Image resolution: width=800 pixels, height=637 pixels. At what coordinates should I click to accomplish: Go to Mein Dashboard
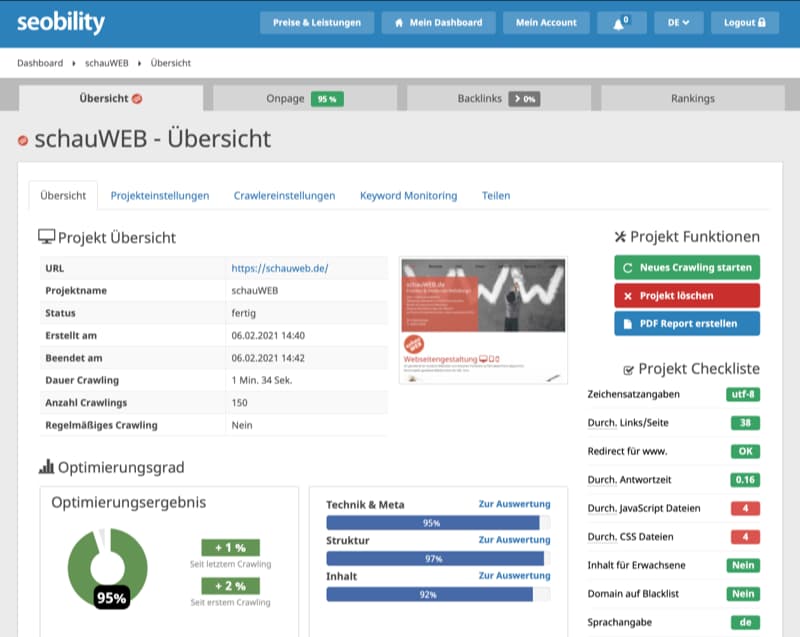tap(439, 23)
